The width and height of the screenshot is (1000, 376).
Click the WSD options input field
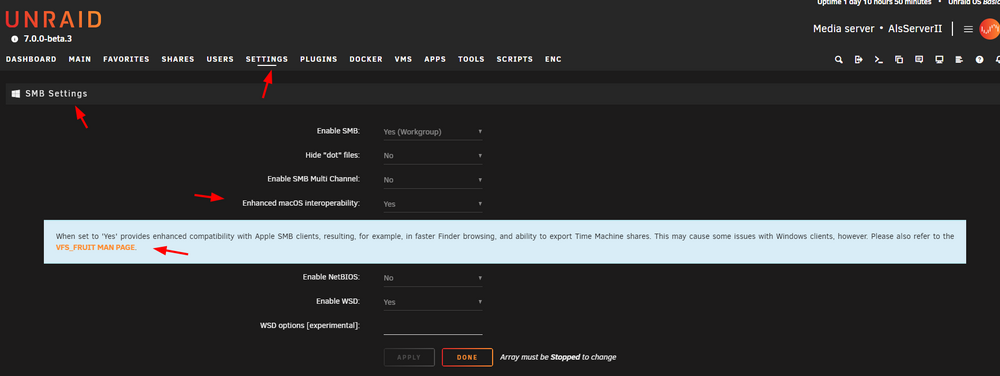click(432, 326)
